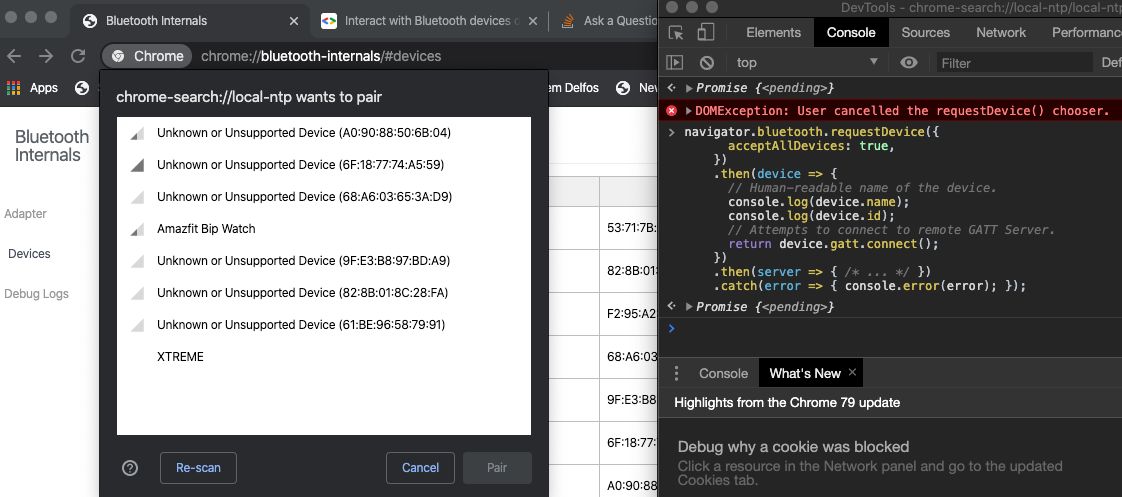Activate the DevTools inspect element picker icon

coord(675,32)
